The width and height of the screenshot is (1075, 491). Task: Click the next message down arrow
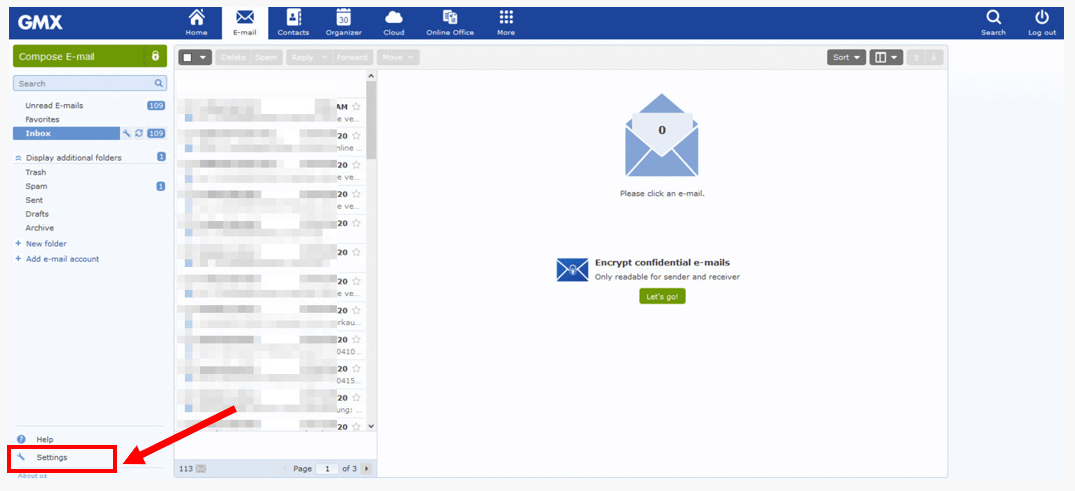[933, 58]
